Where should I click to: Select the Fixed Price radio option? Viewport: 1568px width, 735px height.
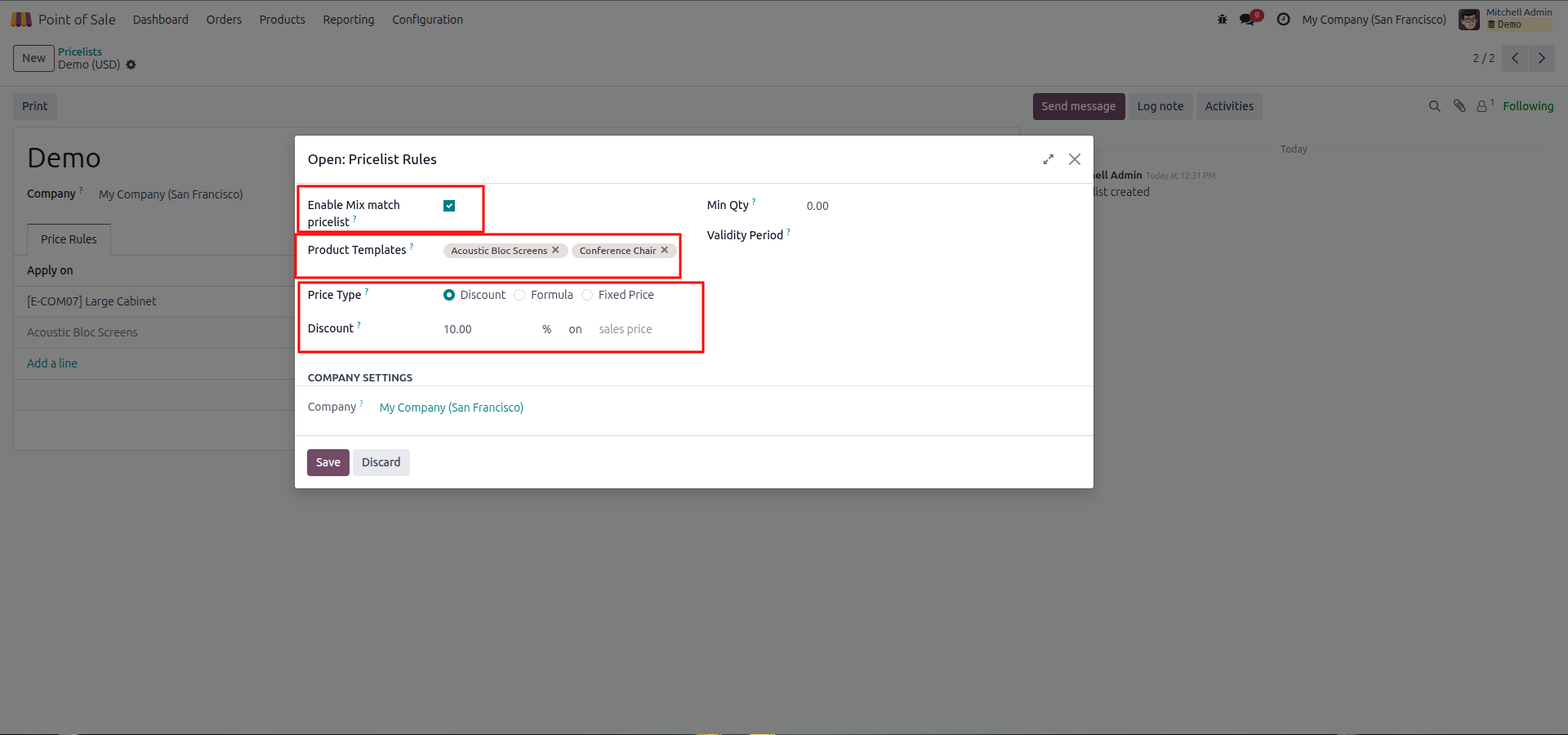(x=587, y=295)
